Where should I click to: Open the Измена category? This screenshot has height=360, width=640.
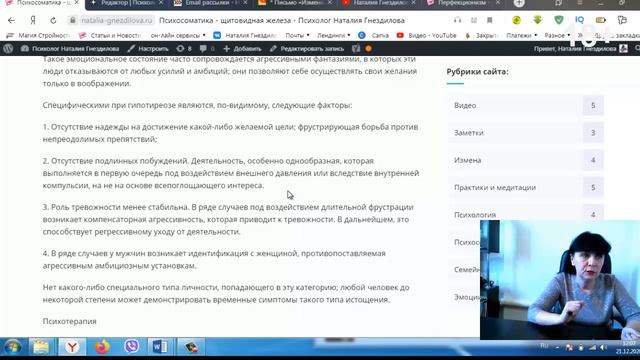pos(467,160)
